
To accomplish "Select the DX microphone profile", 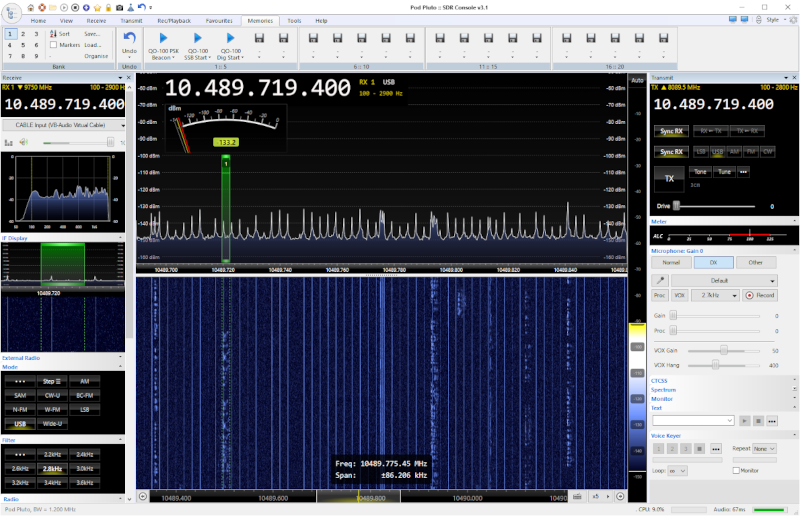I will (x=713, y=262).
